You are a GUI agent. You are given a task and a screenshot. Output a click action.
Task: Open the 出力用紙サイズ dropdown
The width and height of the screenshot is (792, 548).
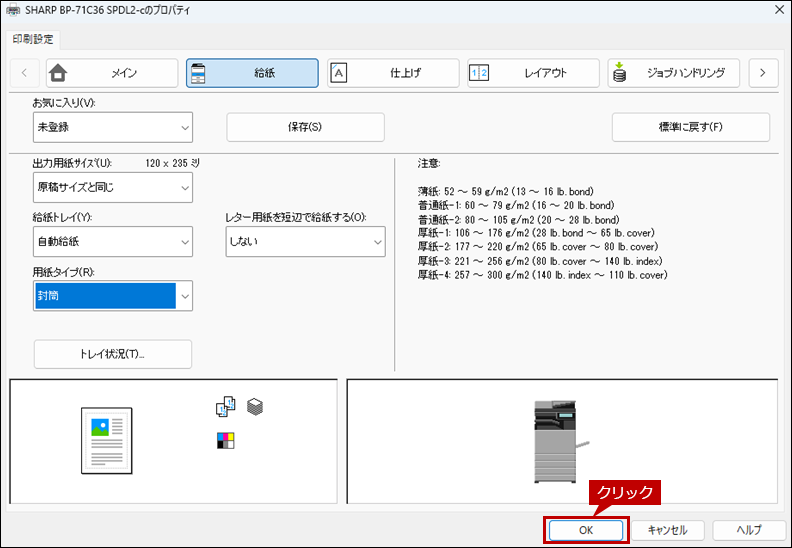point(112,187)
